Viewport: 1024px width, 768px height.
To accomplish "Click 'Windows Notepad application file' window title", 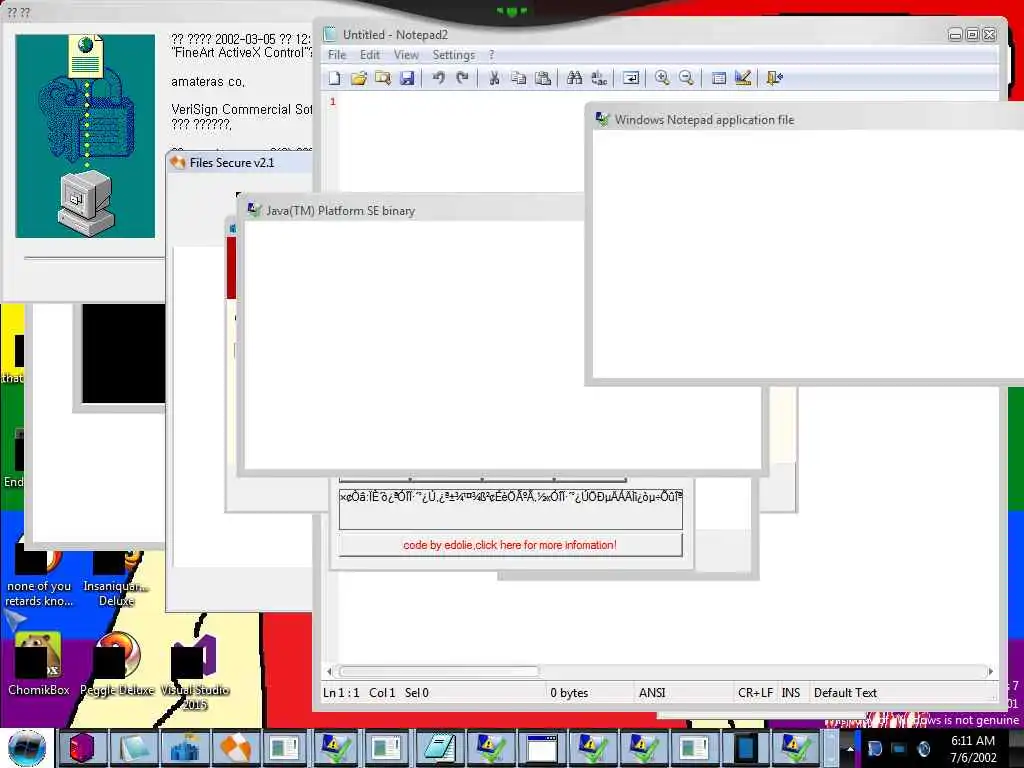I will [x=704, y=120].
